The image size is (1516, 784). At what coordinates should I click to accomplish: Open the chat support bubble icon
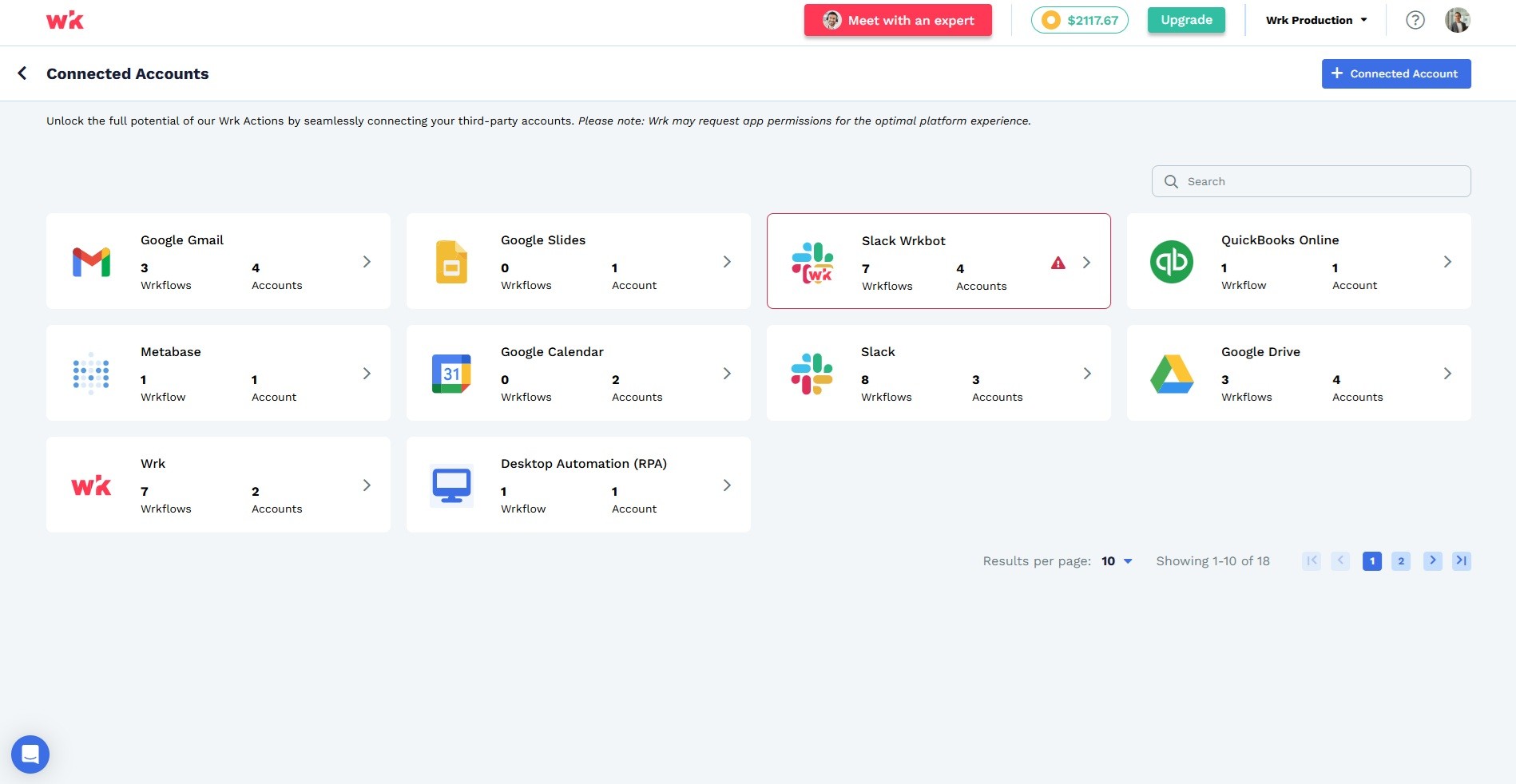click(x=30, y=754)
